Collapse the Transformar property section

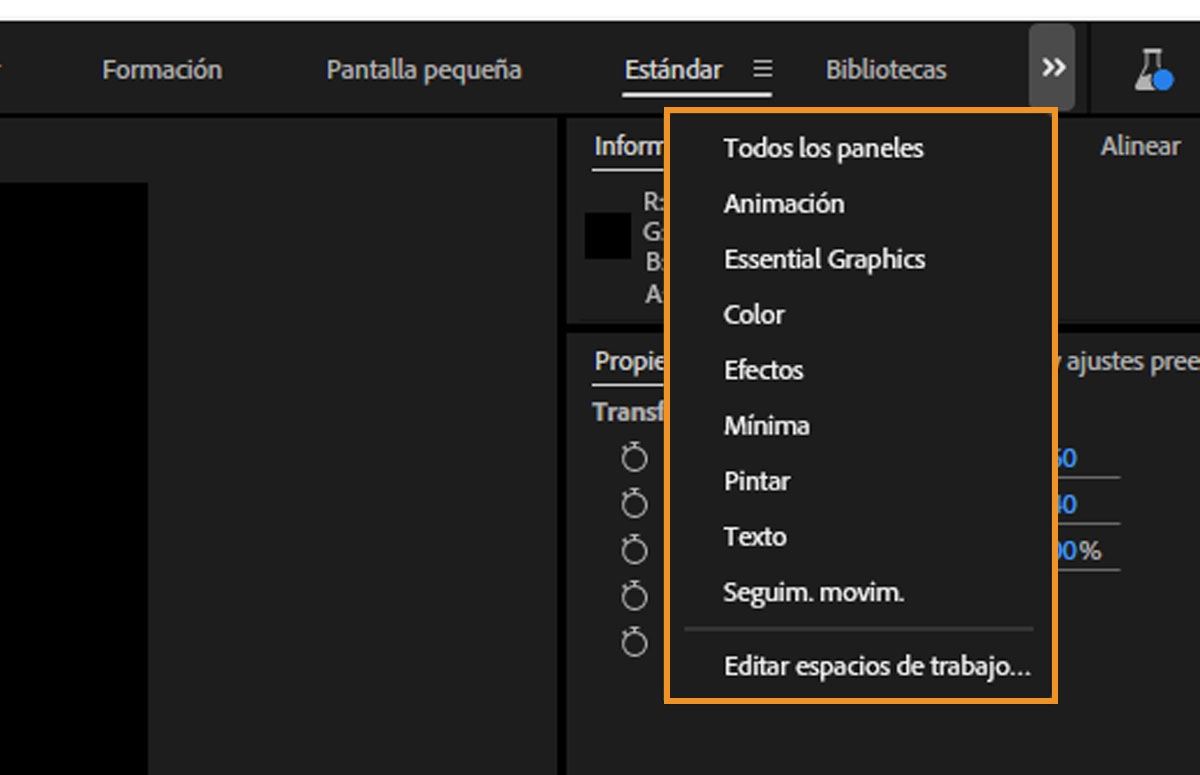(x=615, y=411)
